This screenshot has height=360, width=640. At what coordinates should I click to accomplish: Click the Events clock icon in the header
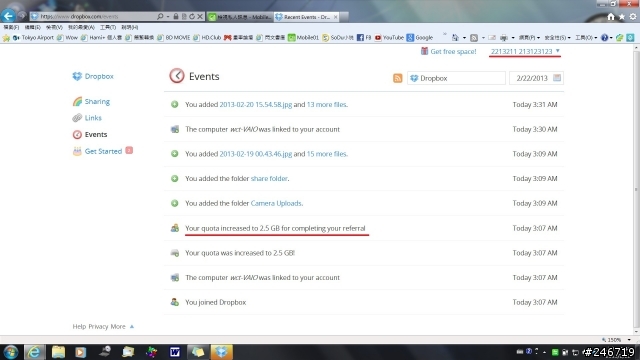click(177, 76)
